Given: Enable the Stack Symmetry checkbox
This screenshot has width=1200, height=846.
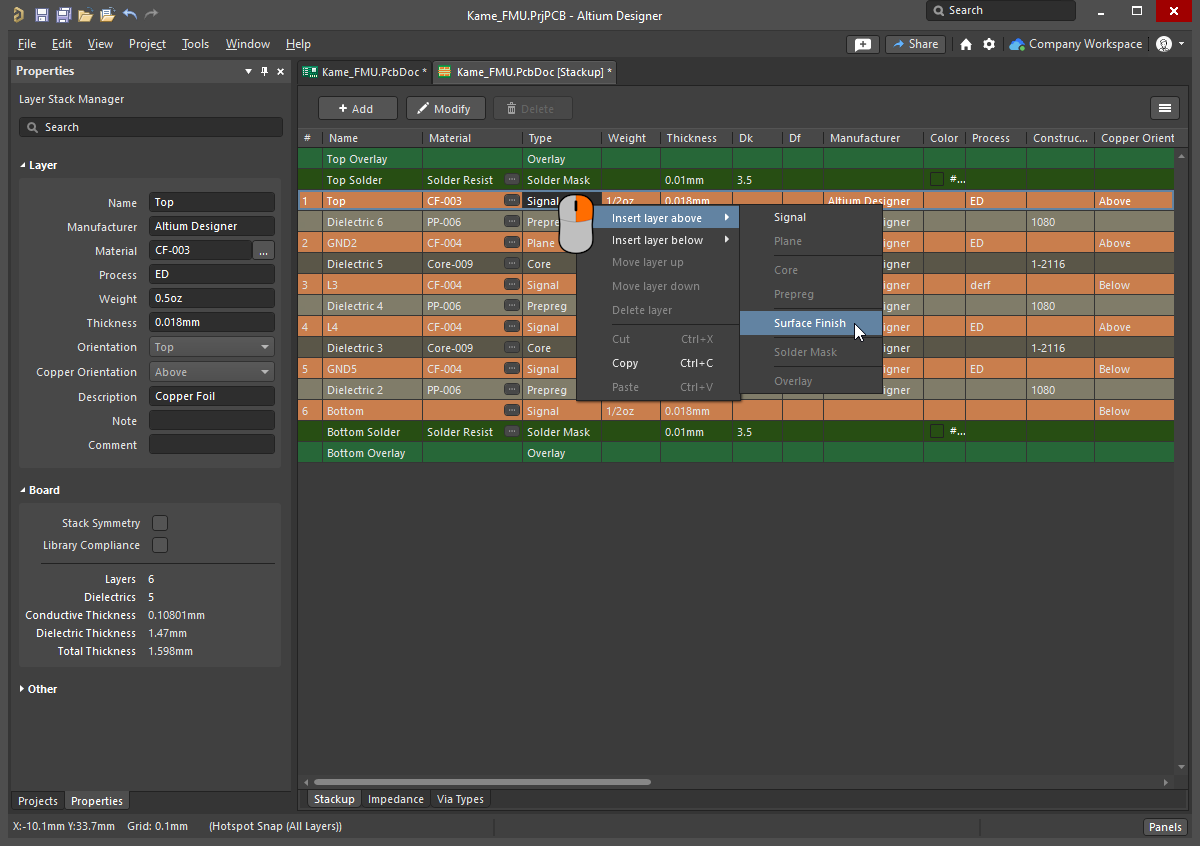Looking at the screenshot, I should [160, 523].
